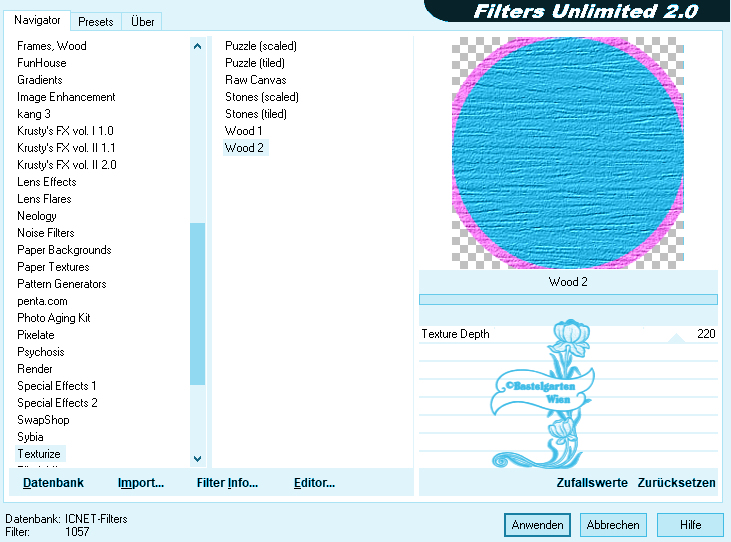Click the category list scroll up arrow
731x542 pixels.
point(197,46)
